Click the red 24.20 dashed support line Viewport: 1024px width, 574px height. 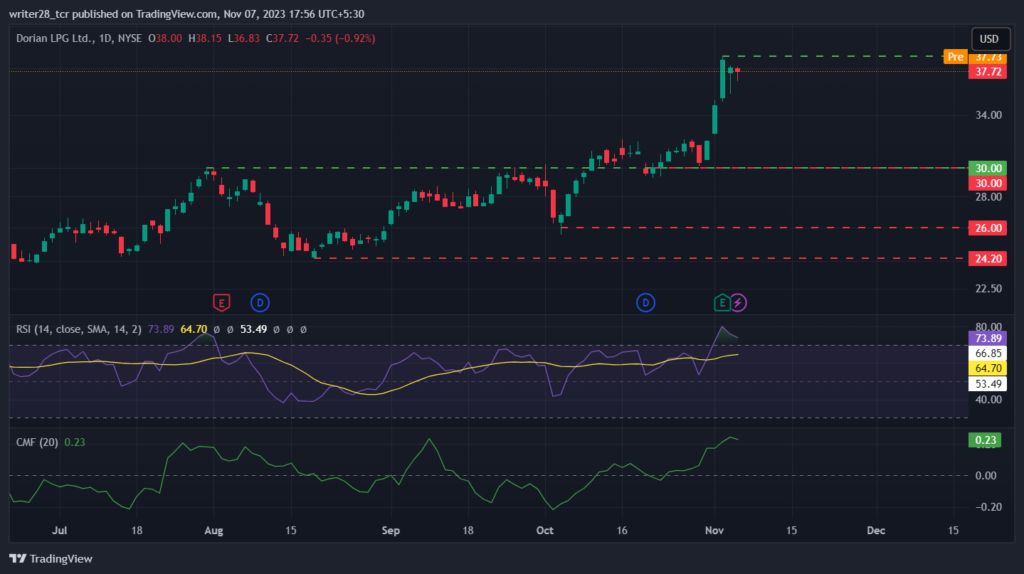tap(640, 259)
